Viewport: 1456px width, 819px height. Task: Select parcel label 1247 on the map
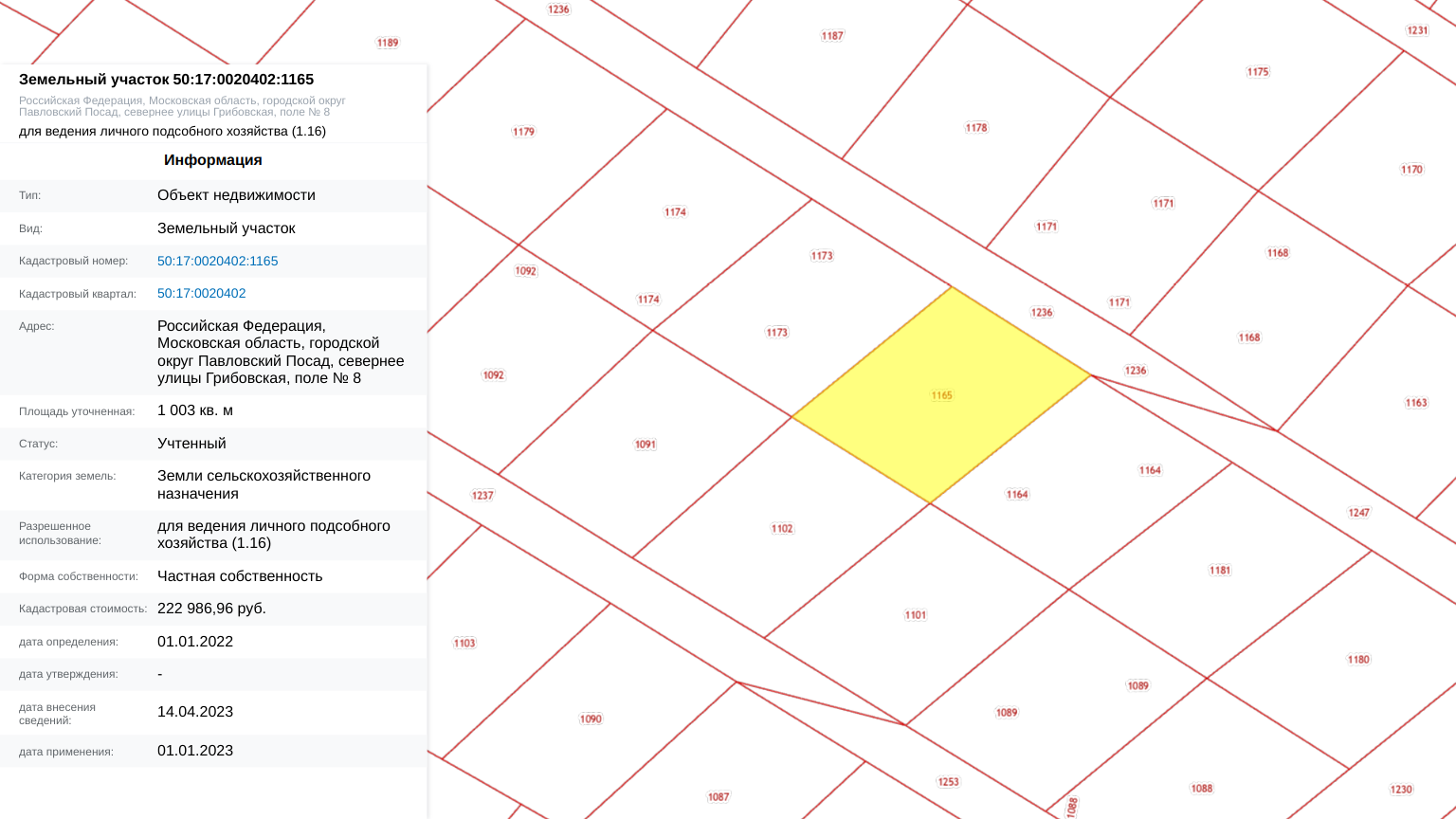tap(1359, 513)
